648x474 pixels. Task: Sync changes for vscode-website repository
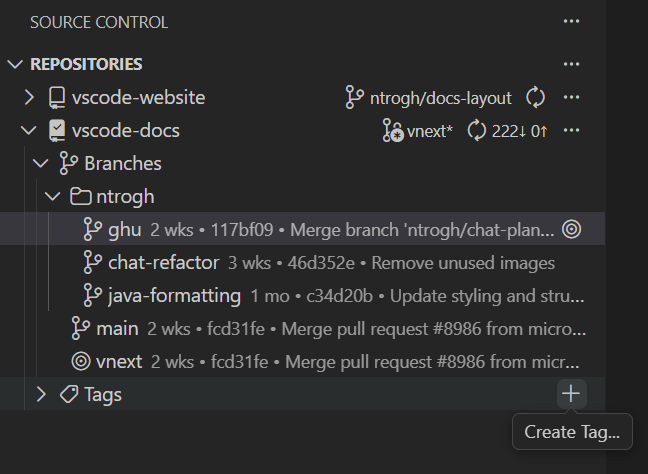[x=535, y=98]
